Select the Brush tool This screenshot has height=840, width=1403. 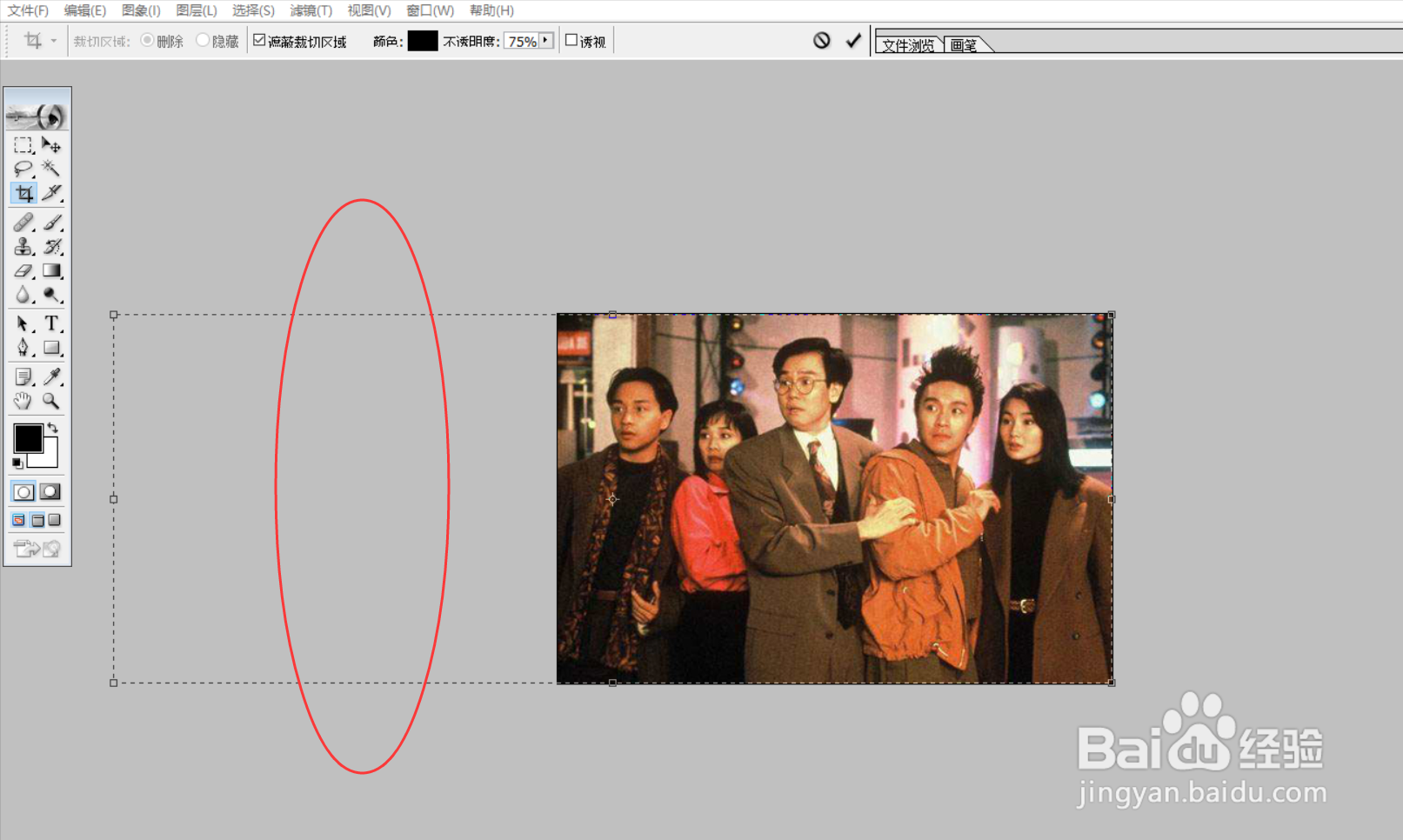pyautogui.click(x=51, y=223)
